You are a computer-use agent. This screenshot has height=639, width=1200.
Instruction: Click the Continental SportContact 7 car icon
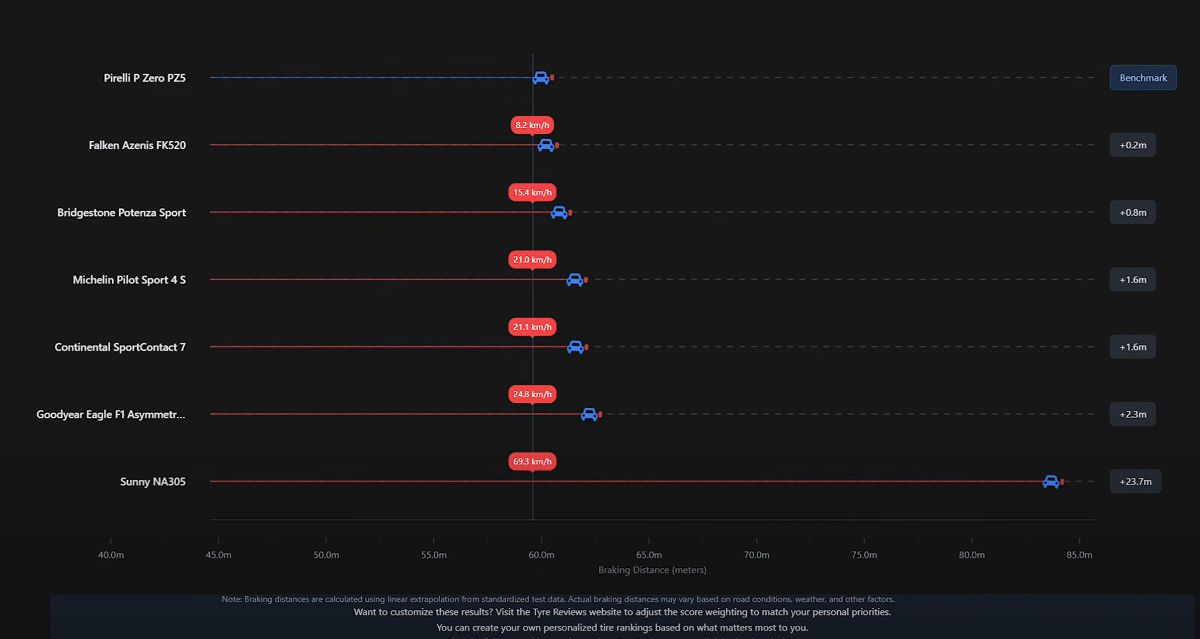575,347
